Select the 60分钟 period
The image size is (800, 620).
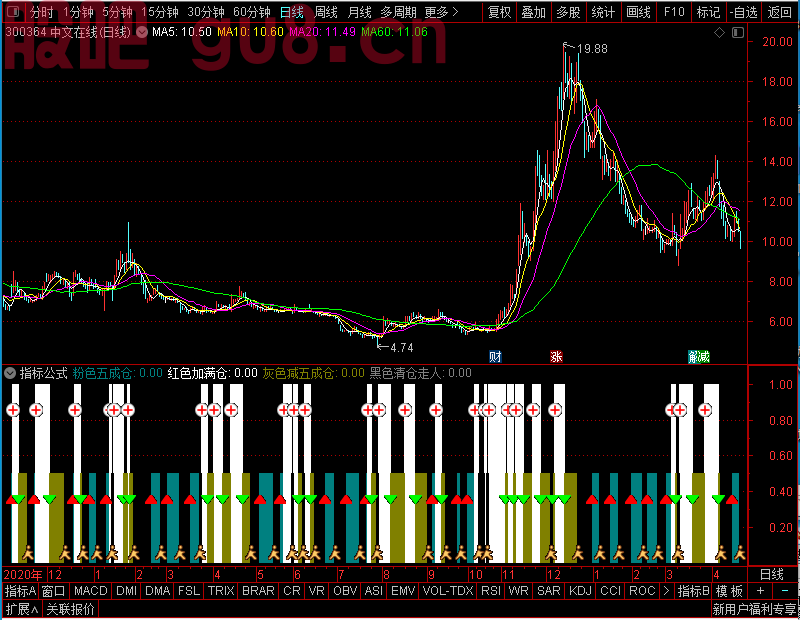point(252,12)
